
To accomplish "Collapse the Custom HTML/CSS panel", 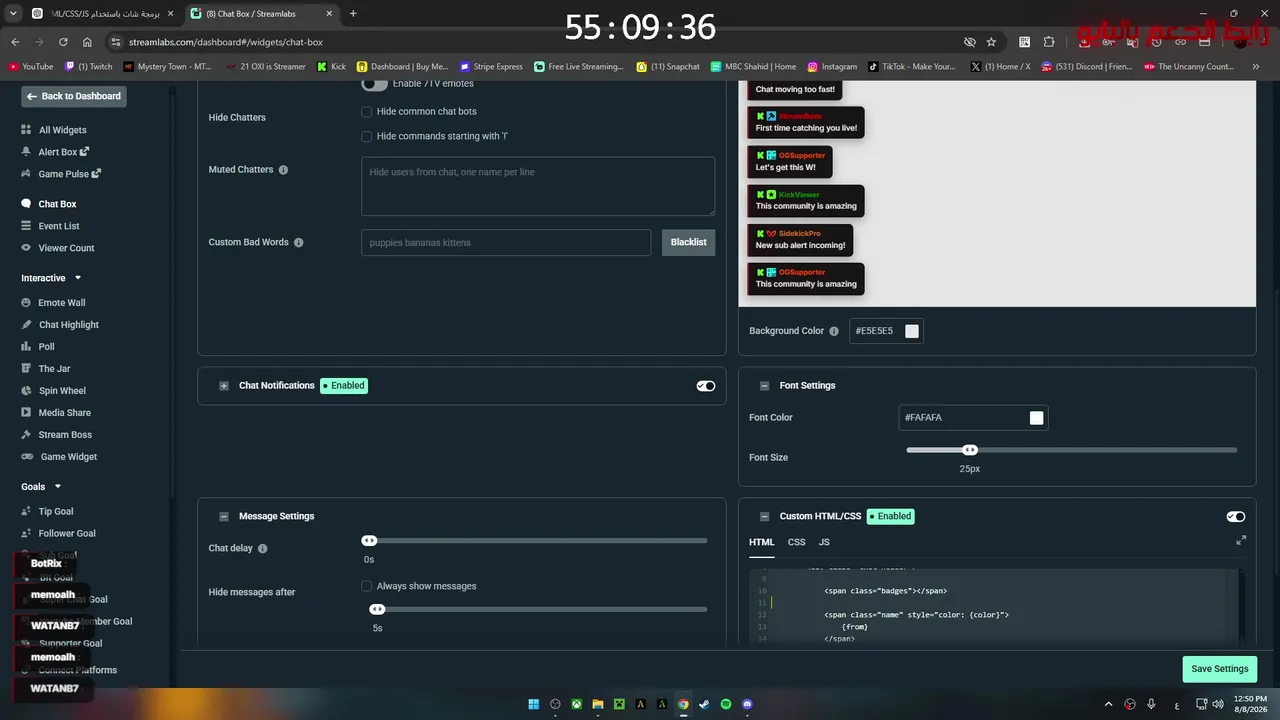I will click(765, 517).
